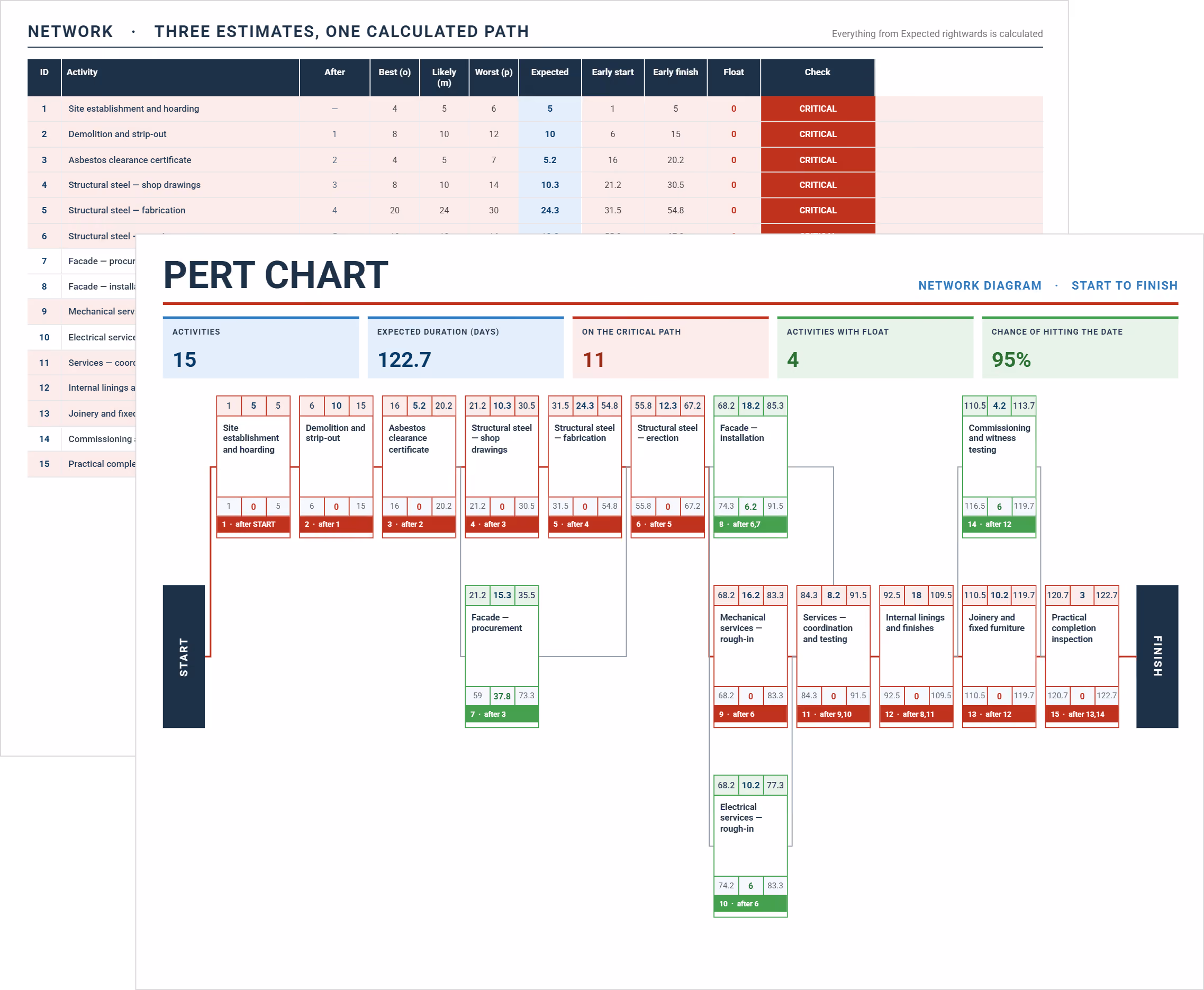
Task: Click the PERT CHART title
Action: 276,275
